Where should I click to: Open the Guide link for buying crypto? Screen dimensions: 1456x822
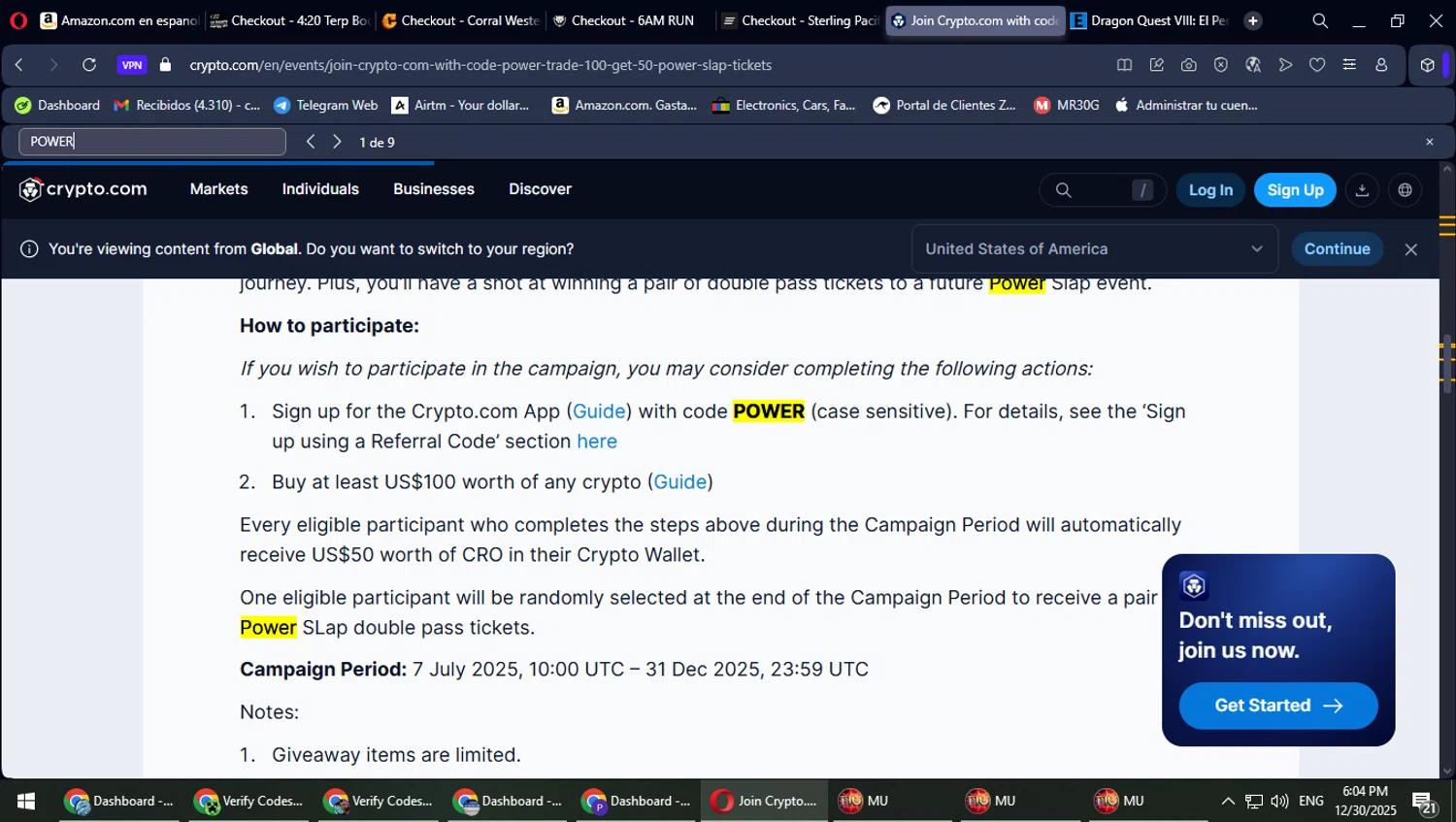pyautogui.click(x=680, y=482)
